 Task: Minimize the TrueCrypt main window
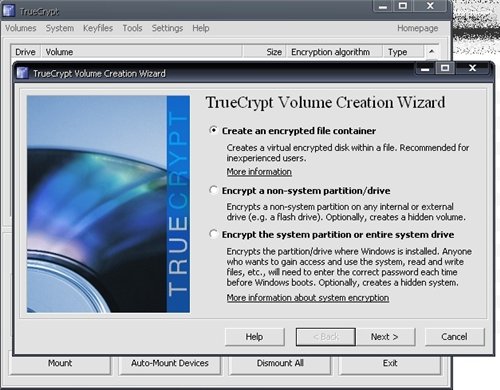pos(383,6)
